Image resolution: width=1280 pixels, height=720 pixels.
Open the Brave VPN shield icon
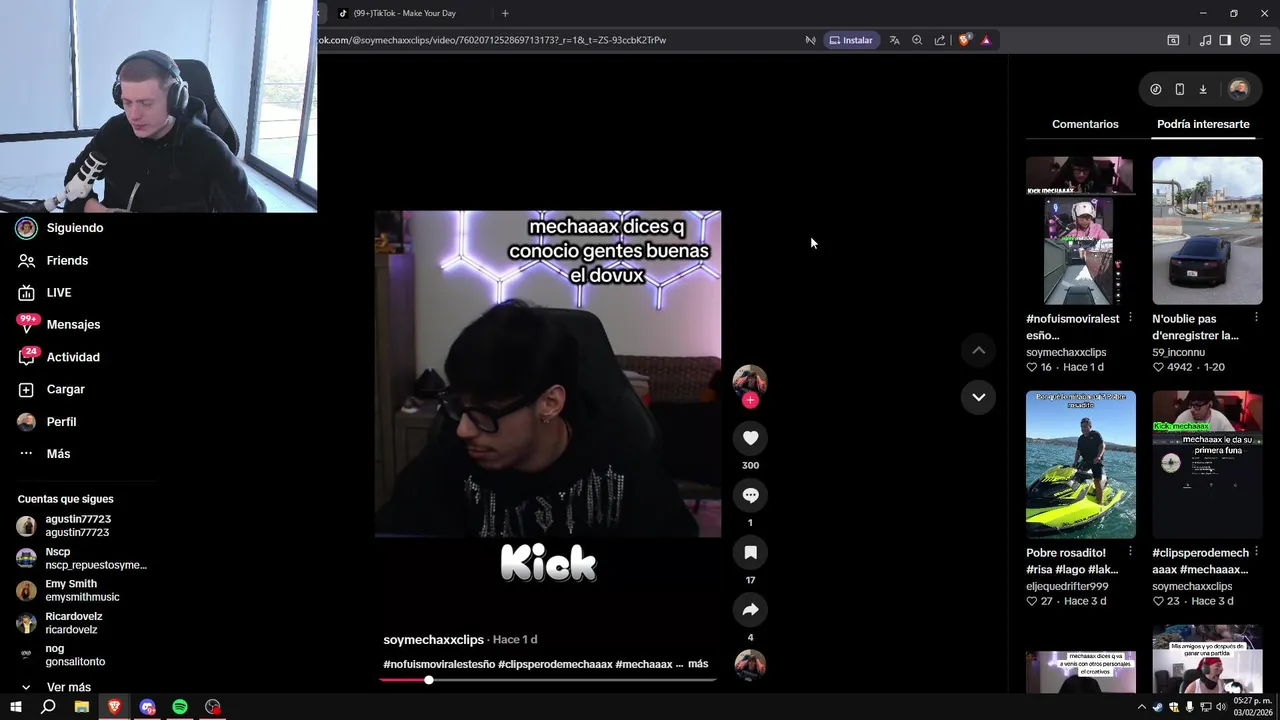1245,40
